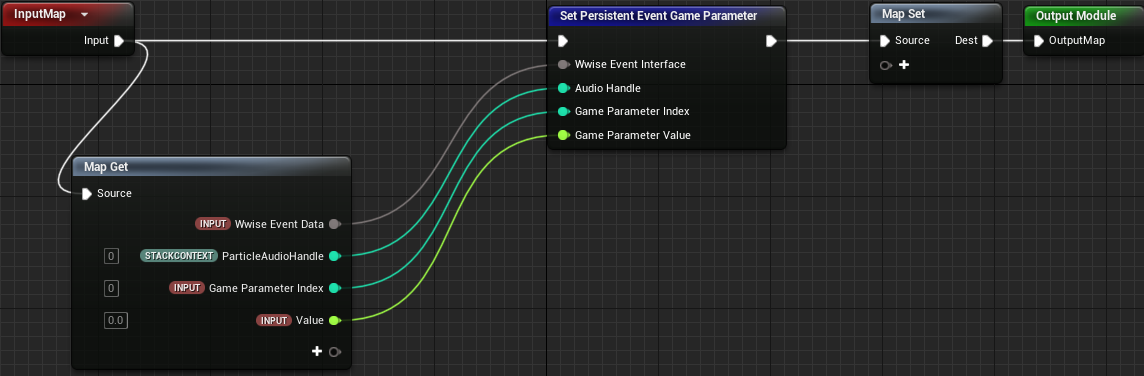
Task: Edit the Game Parameter Index default value field
Action: coord(111,288)
